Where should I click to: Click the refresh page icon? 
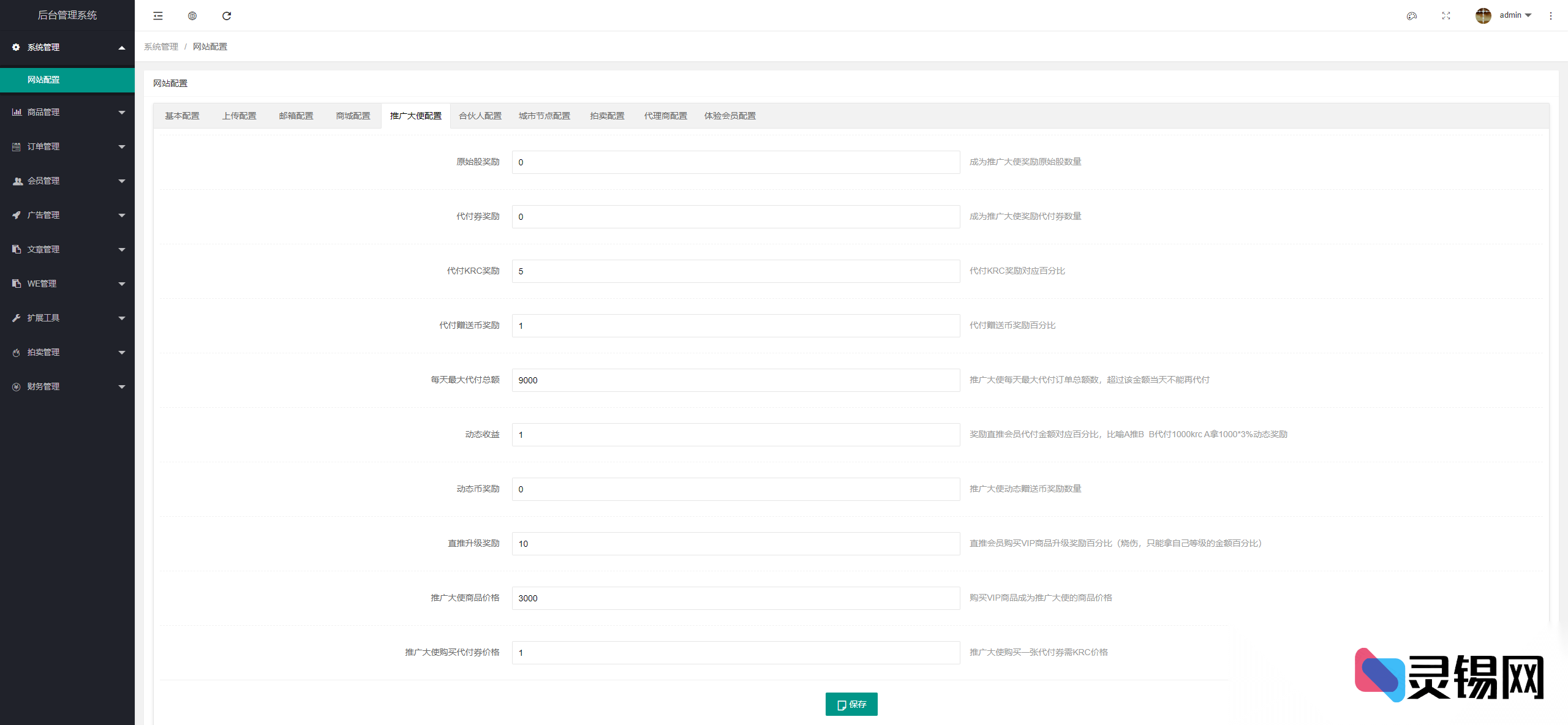(227, 16)
